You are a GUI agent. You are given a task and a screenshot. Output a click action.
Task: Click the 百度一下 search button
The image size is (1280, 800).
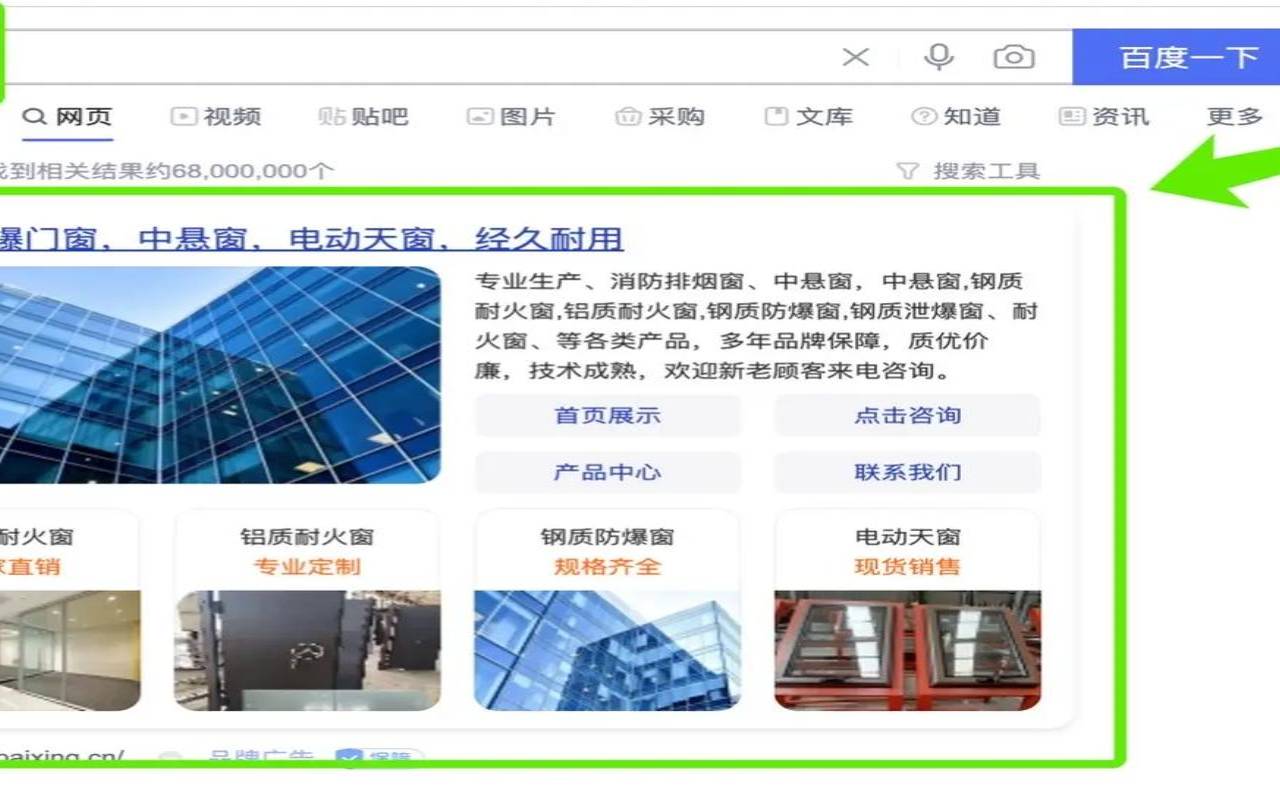click(1176, 57)
